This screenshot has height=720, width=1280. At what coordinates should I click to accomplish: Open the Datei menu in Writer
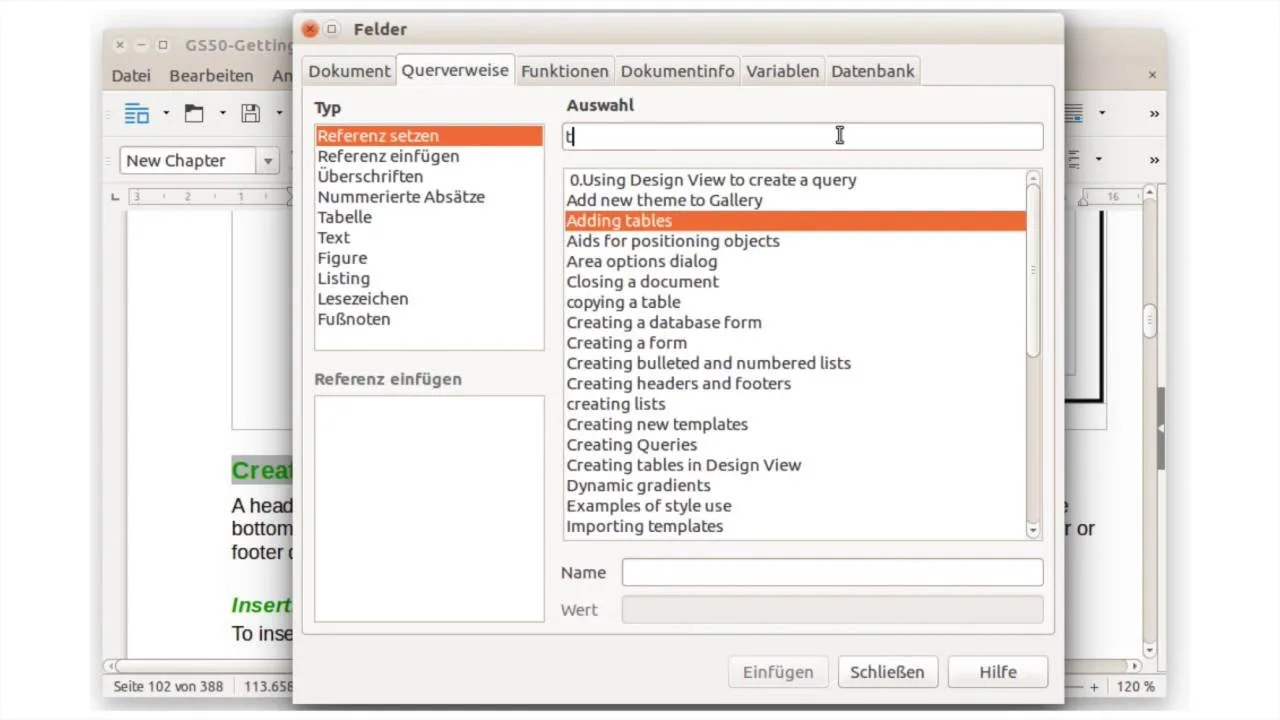(131, 76)
